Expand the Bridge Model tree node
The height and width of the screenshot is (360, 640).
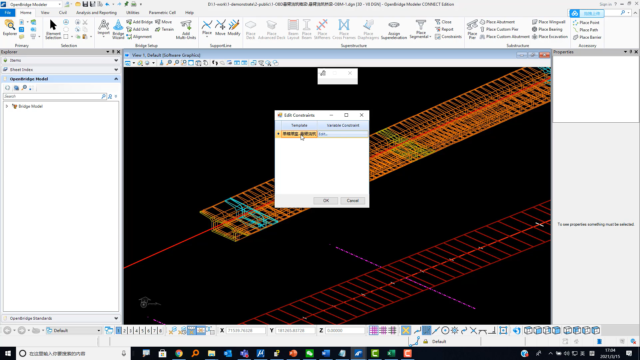(7, 107)
